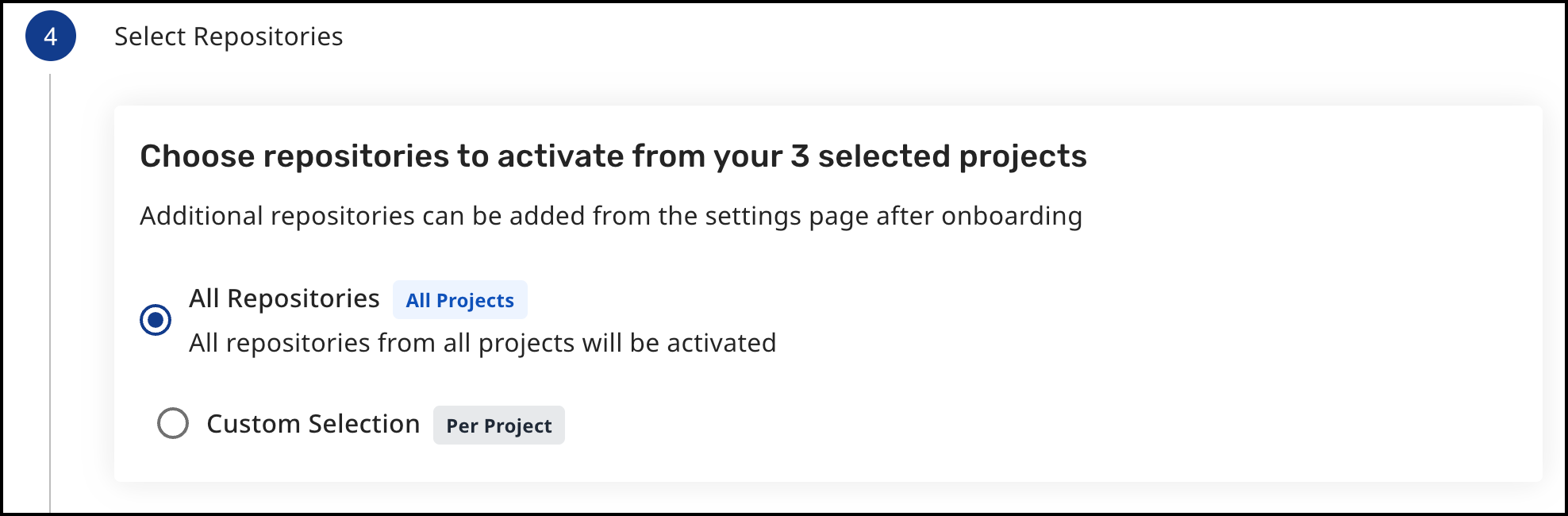The width and height of the screenshot is (1568, 516).
Task: Click the Custom Selection option label
Action: point(313,424)
